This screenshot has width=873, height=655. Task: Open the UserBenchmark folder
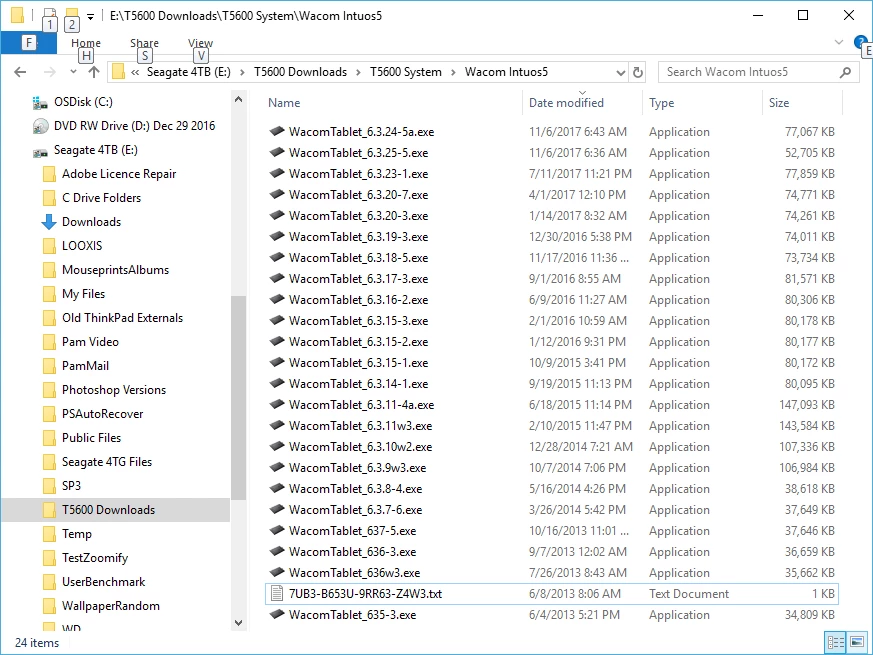(x=104, y=581)
